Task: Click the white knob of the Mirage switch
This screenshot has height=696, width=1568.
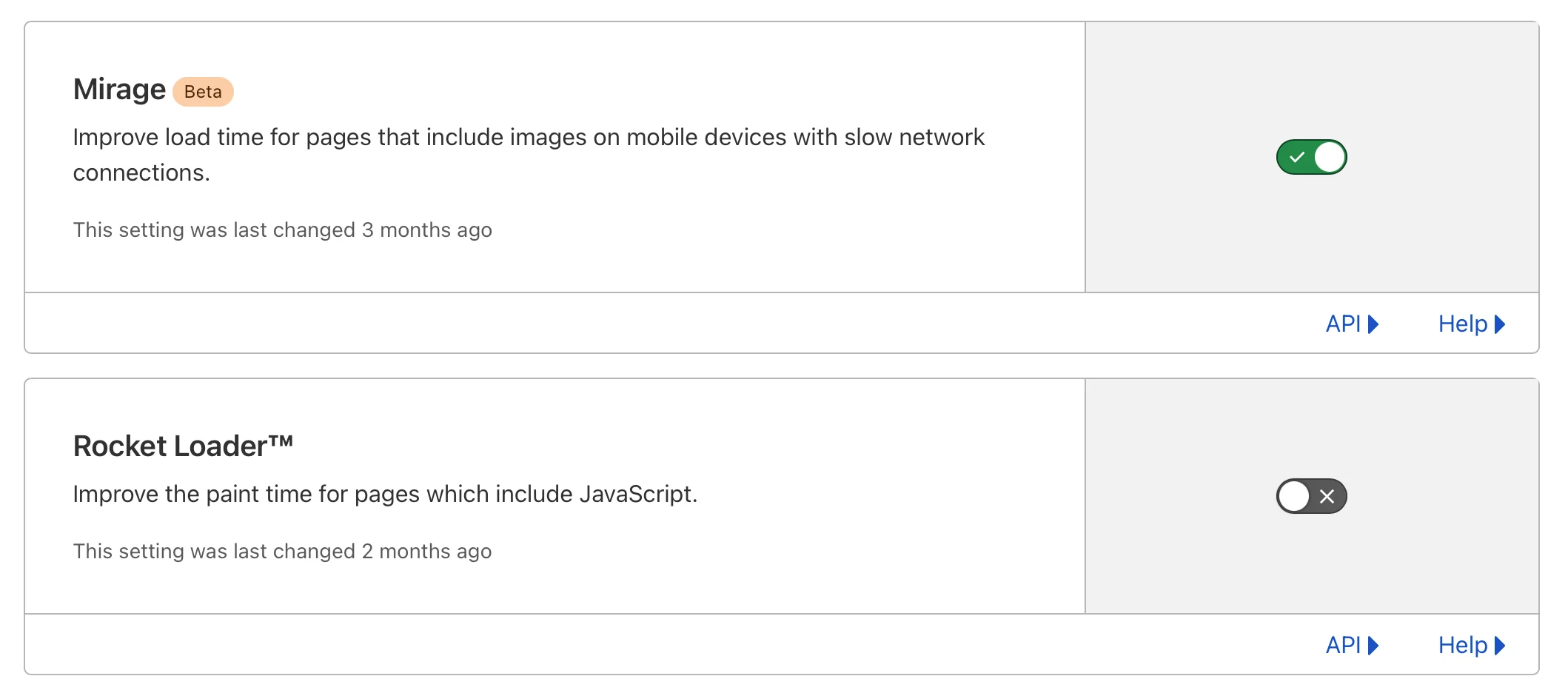Action: [x=1330, y=157]
